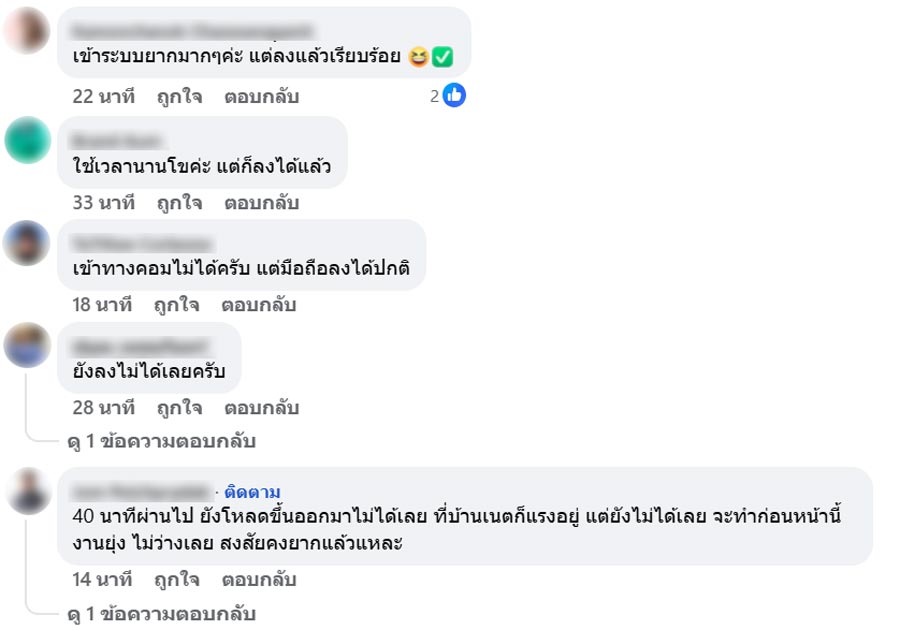Reply to the comment posted 22 minutes ago
900x630 pixels.
coord(261,97)
